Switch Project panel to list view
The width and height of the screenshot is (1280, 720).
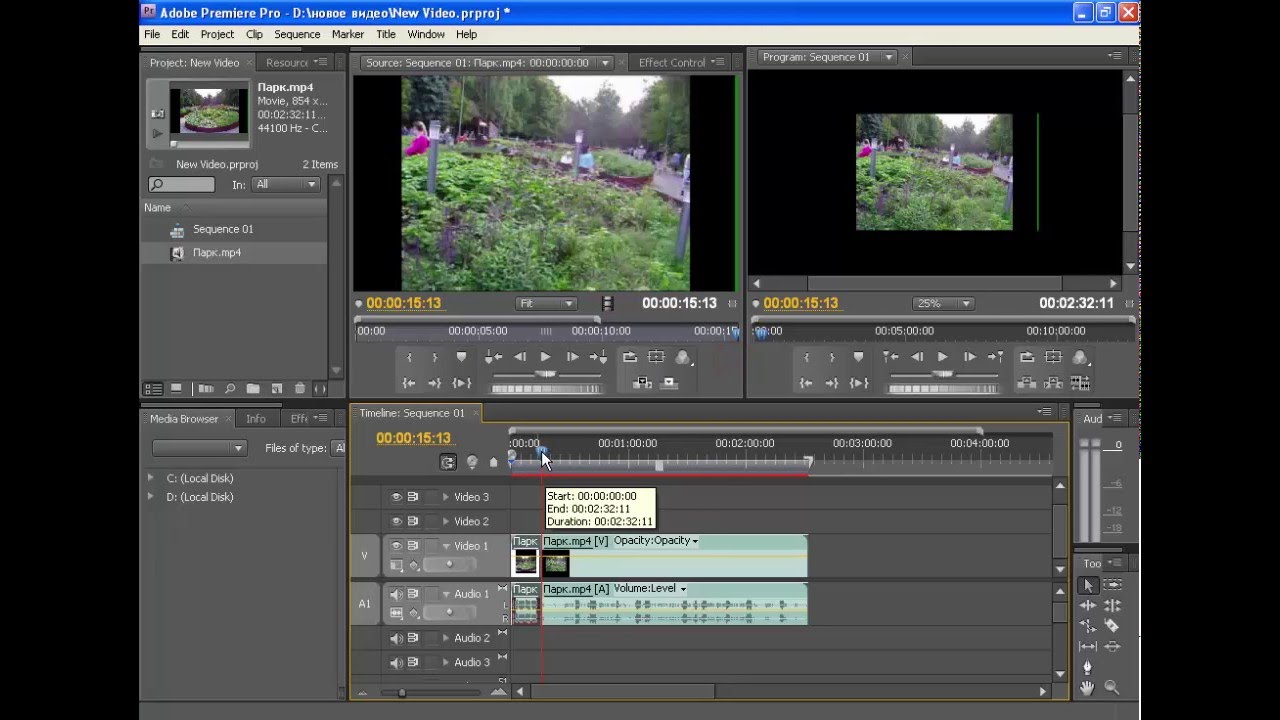pyautogui.click(x=153, y=388)
